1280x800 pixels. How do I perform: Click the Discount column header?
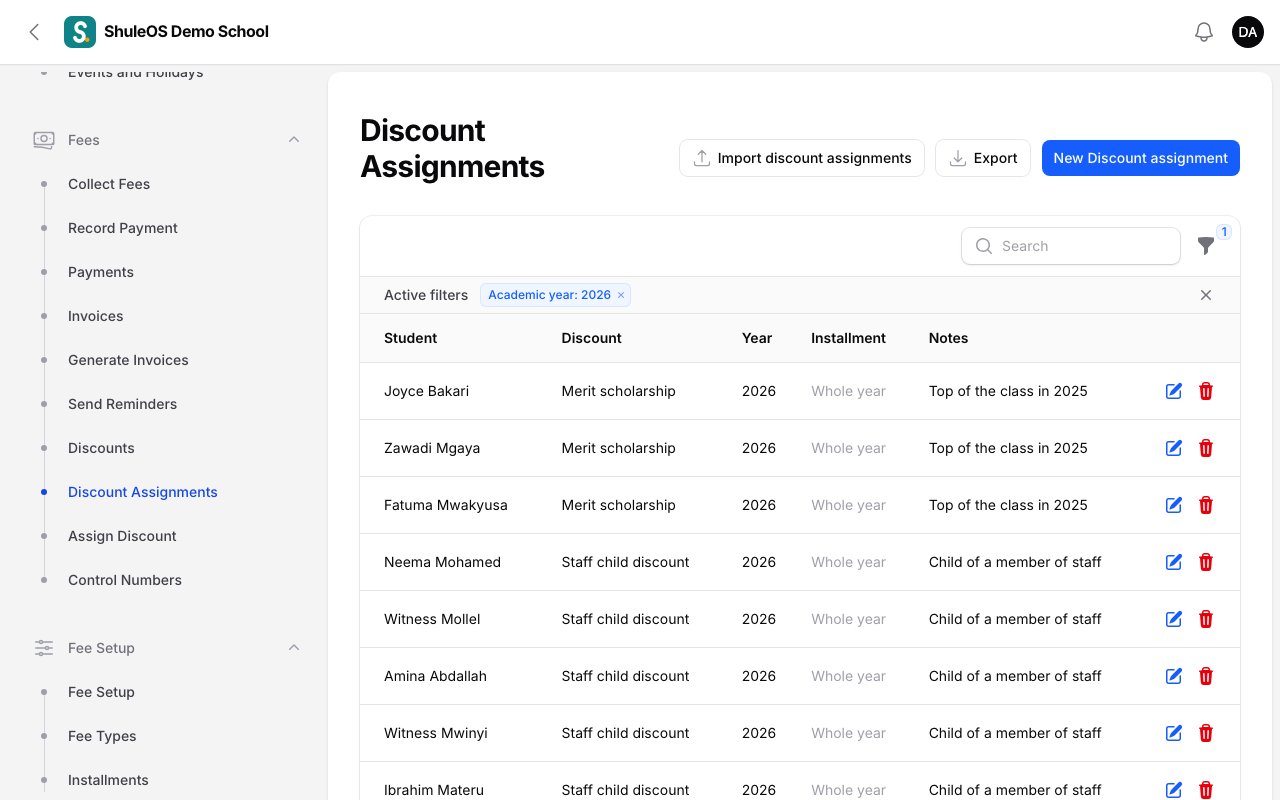click(x=592, y=338)
